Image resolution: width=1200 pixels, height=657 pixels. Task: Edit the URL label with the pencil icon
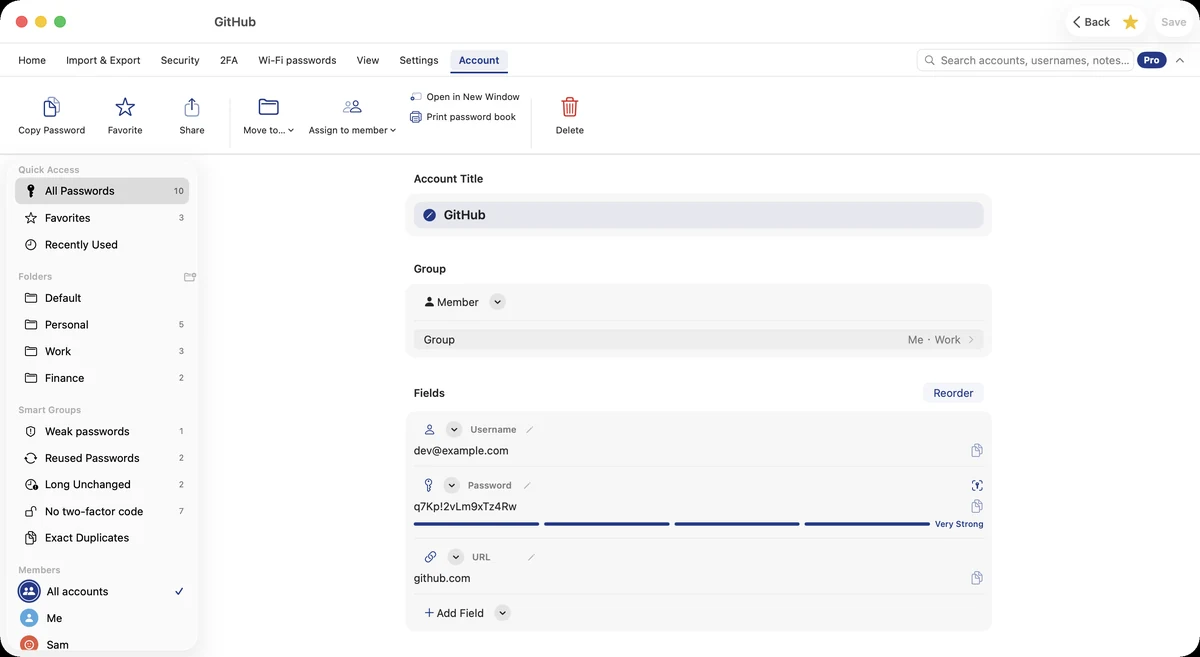click(531, 557)
